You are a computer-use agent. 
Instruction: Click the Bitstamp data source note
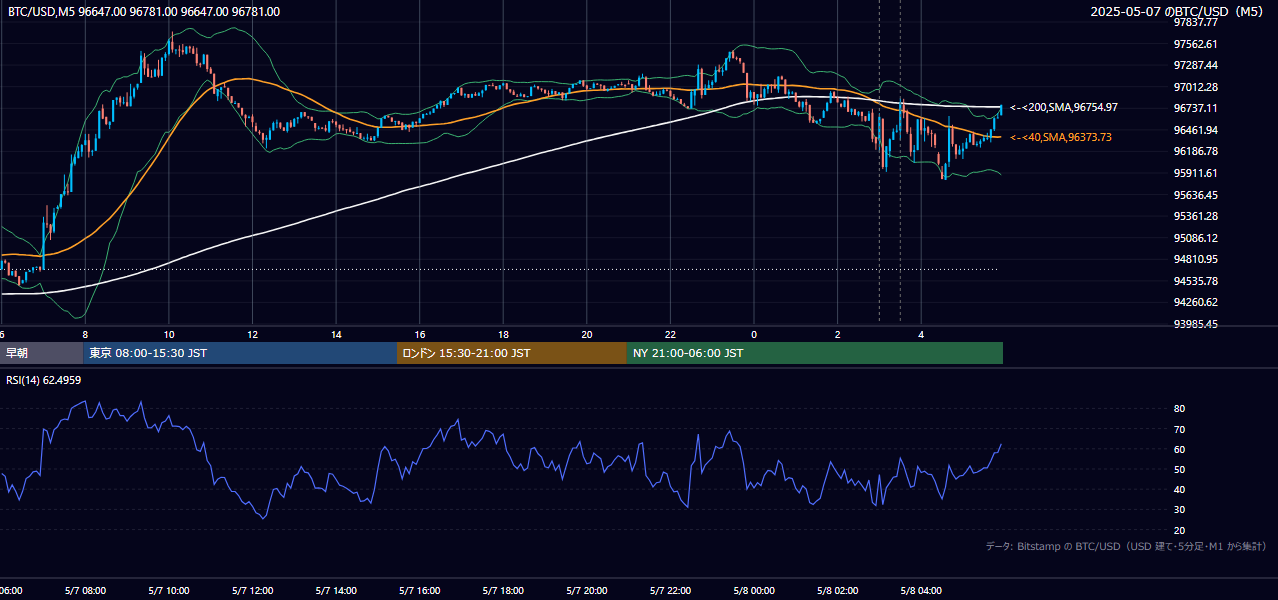pos(1126,546)
